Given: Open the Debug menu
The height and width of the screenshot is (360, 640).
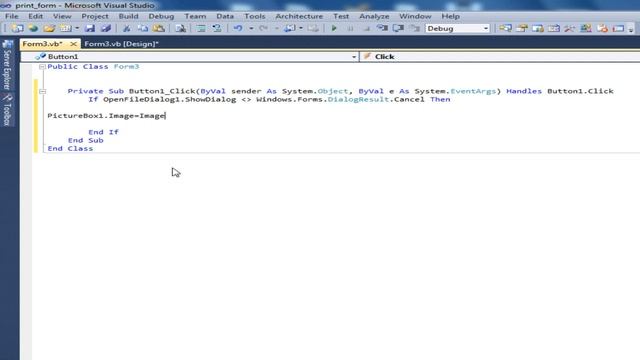Looking at the screenshot, I should [x=161, y=16].
